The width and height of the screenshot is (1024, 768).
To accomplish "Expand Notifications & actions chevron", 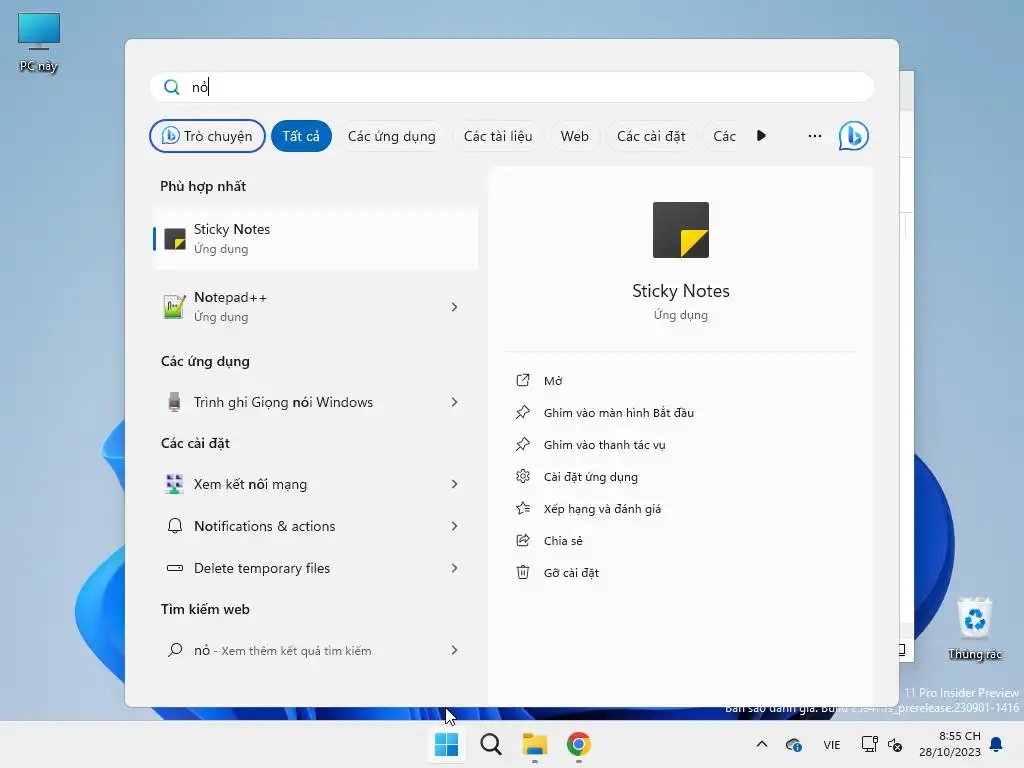I will (455, 526).
